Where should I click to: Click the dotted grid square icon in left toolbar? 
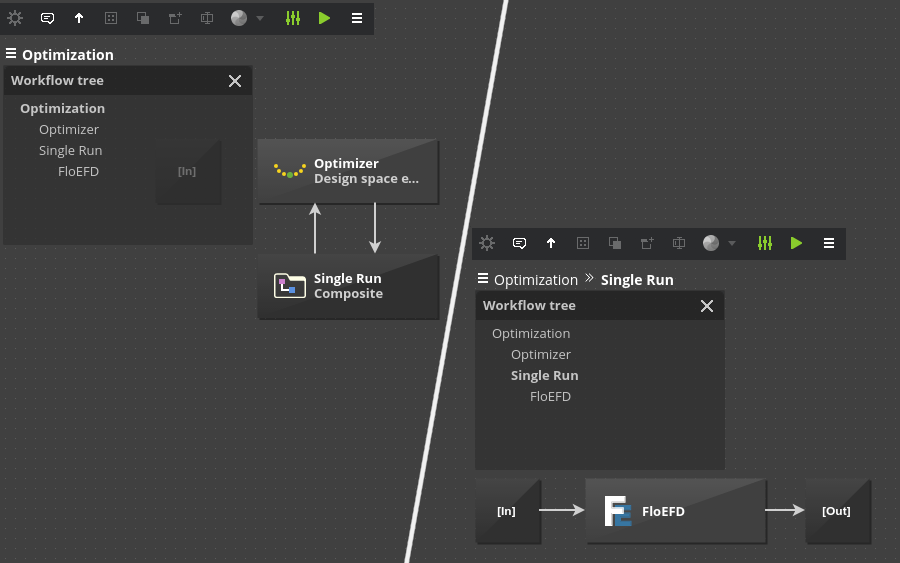[x=111, y=18]
